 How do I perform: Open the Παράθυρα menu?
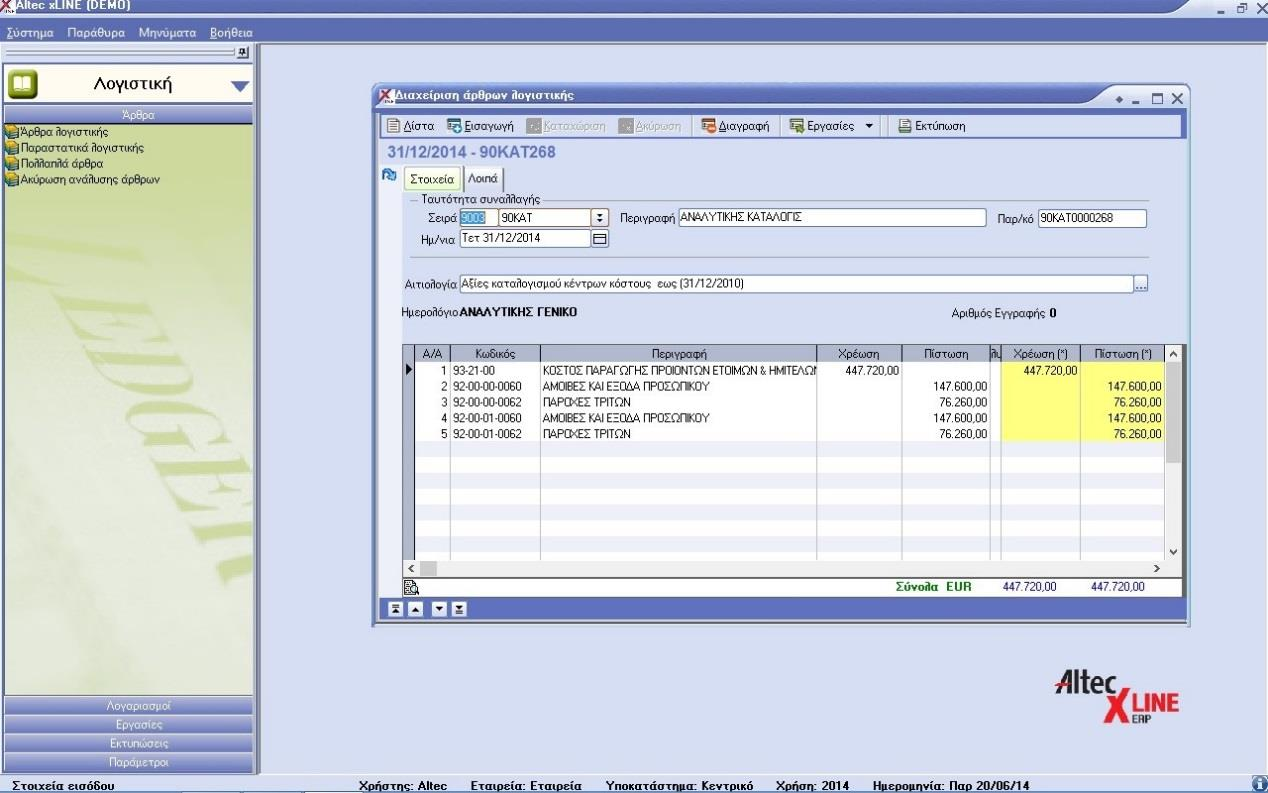[96, 32]
